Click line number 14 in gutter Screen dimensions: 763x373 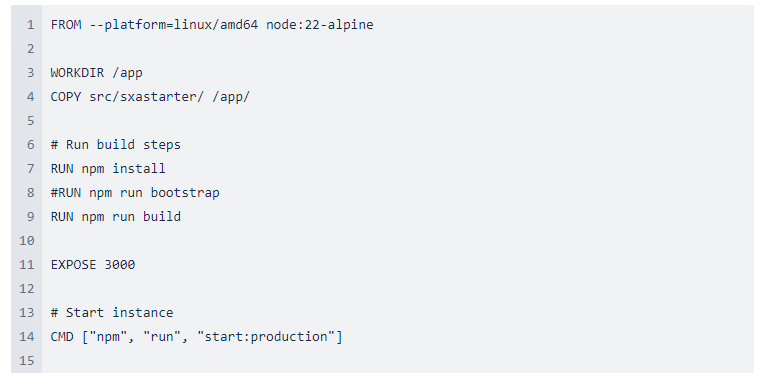27,337
